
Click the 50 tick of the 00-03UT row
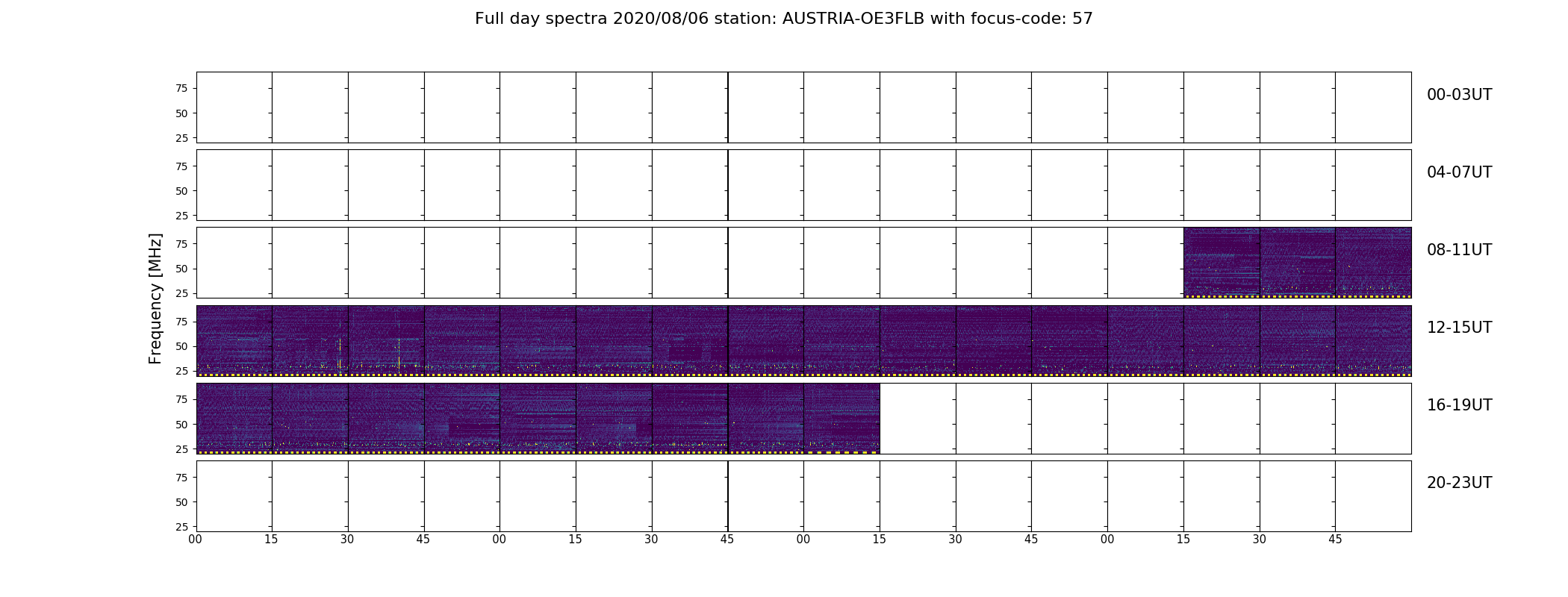[181, 113]
